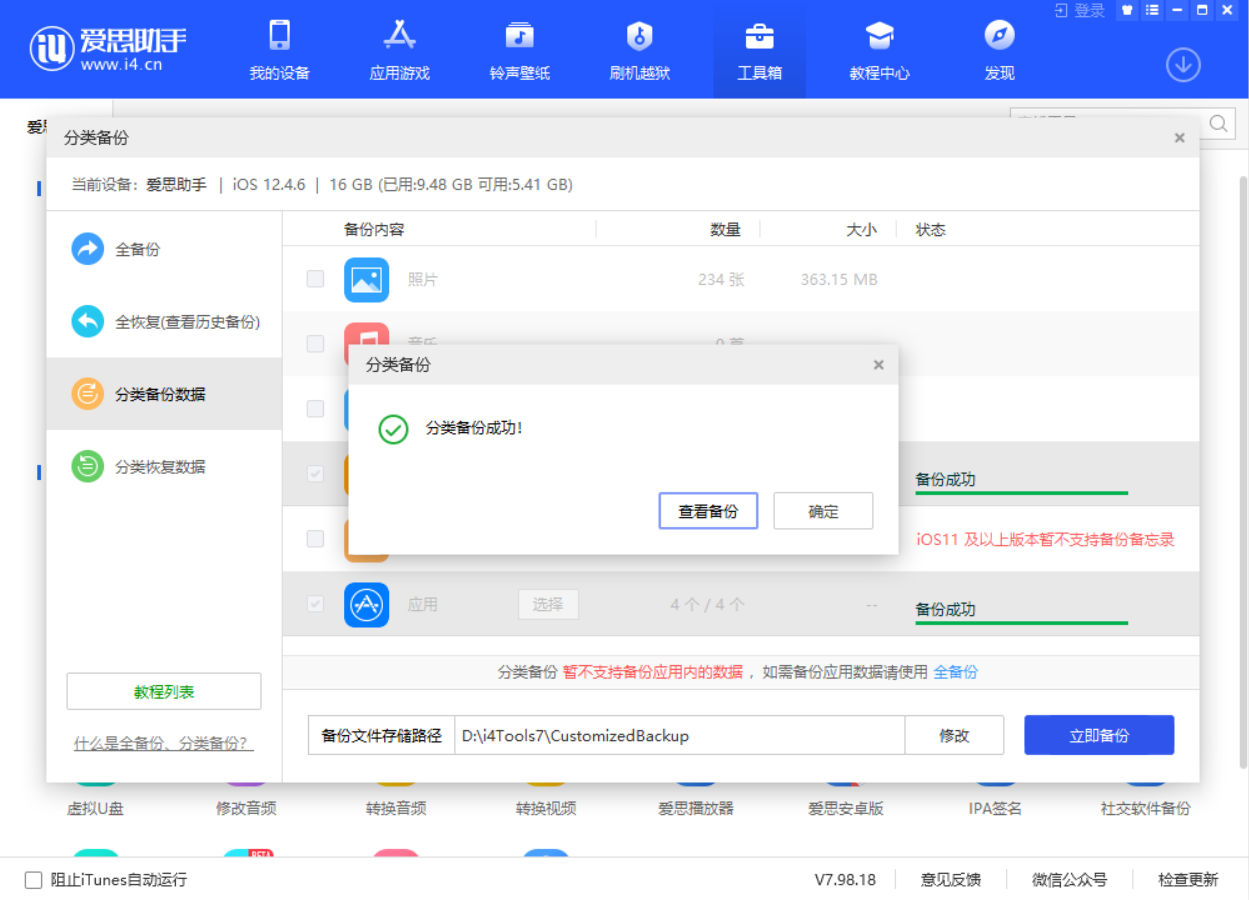Click the download arrow below the window controls
This screenshot has height=900, width=1249.
(1183, 64)
